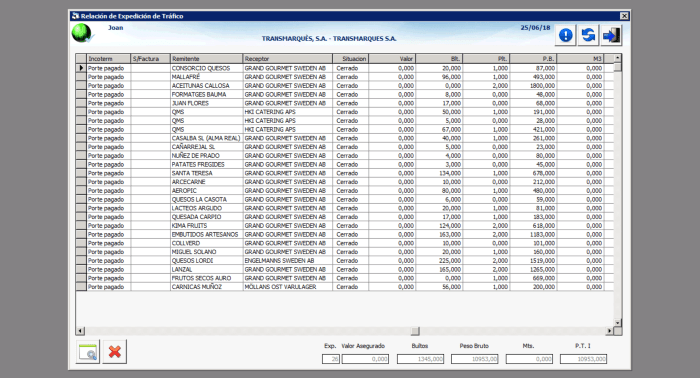
Task: Select the LANZAL cell
Action: [207, 270]
